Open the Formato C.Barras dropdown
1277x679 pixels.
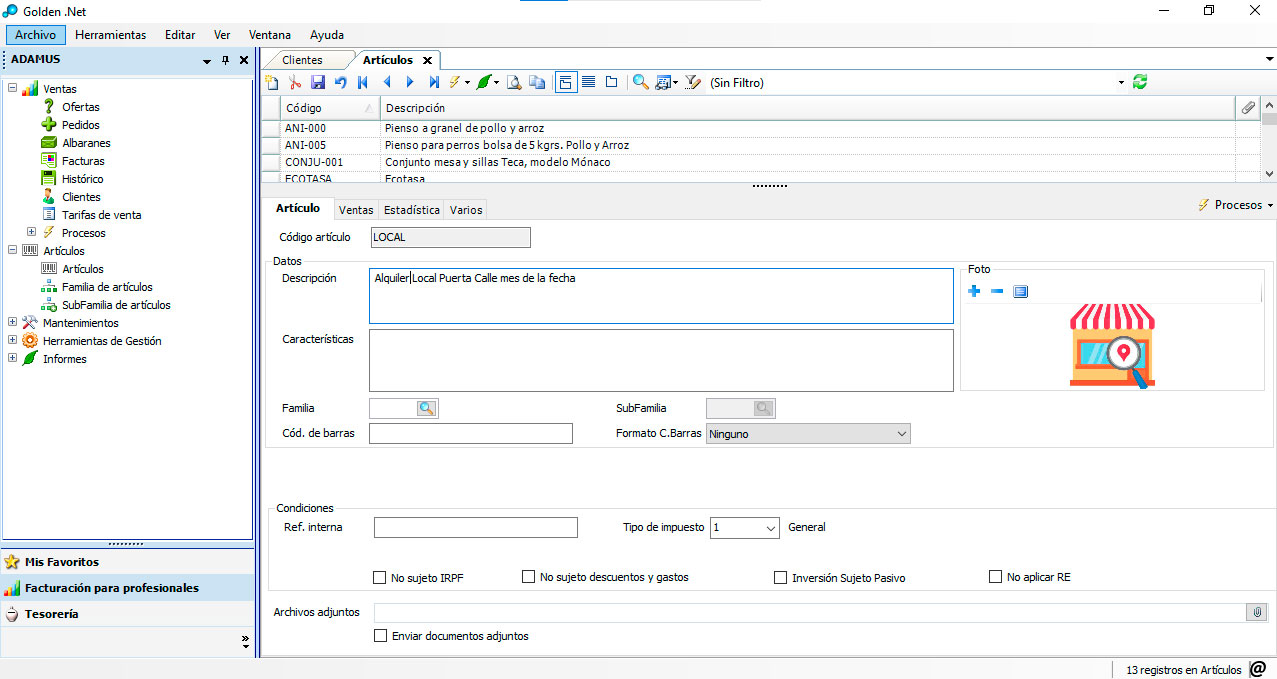pos(808,434)
